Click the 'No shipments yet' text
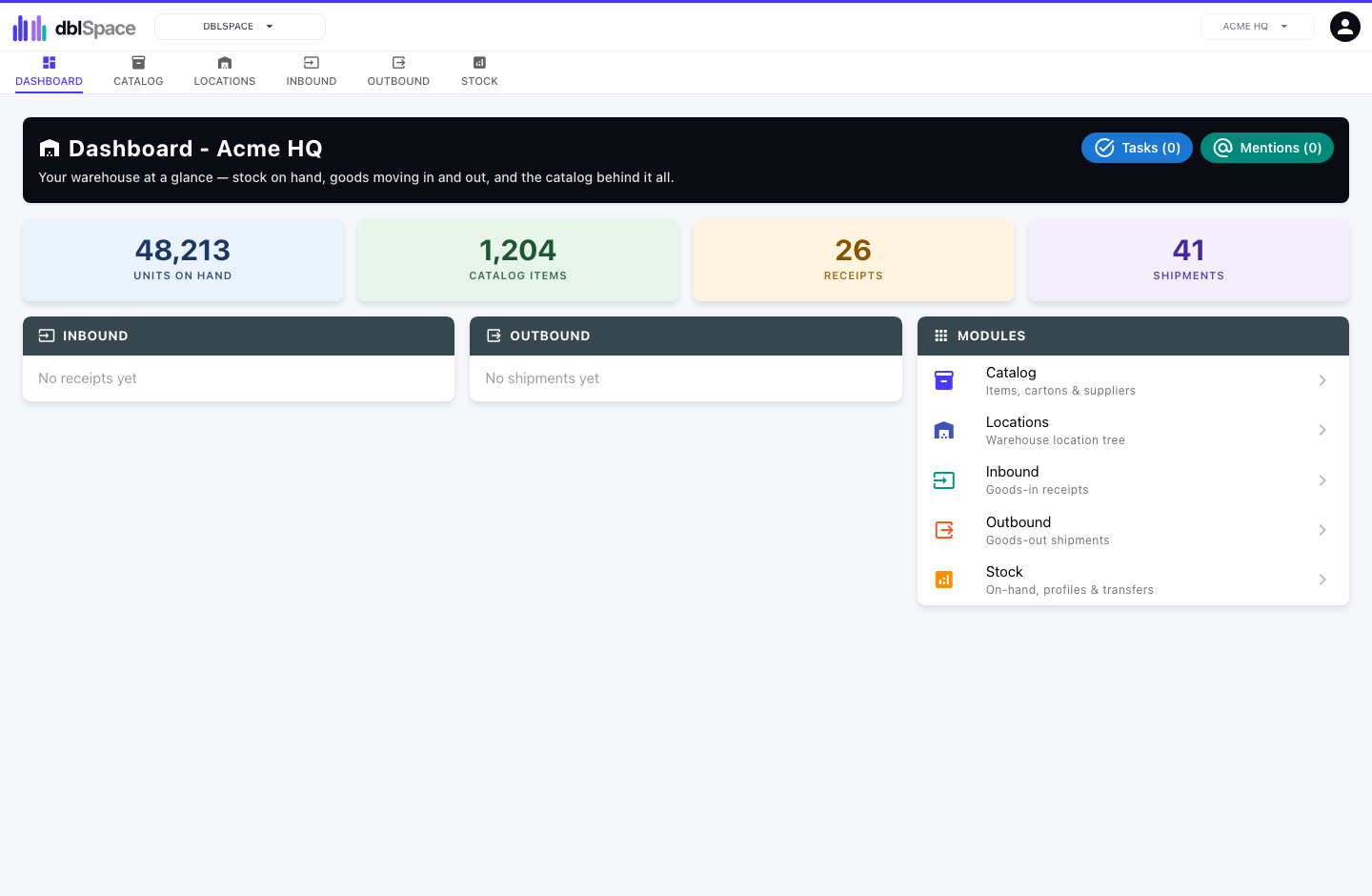 coord(542,378)
